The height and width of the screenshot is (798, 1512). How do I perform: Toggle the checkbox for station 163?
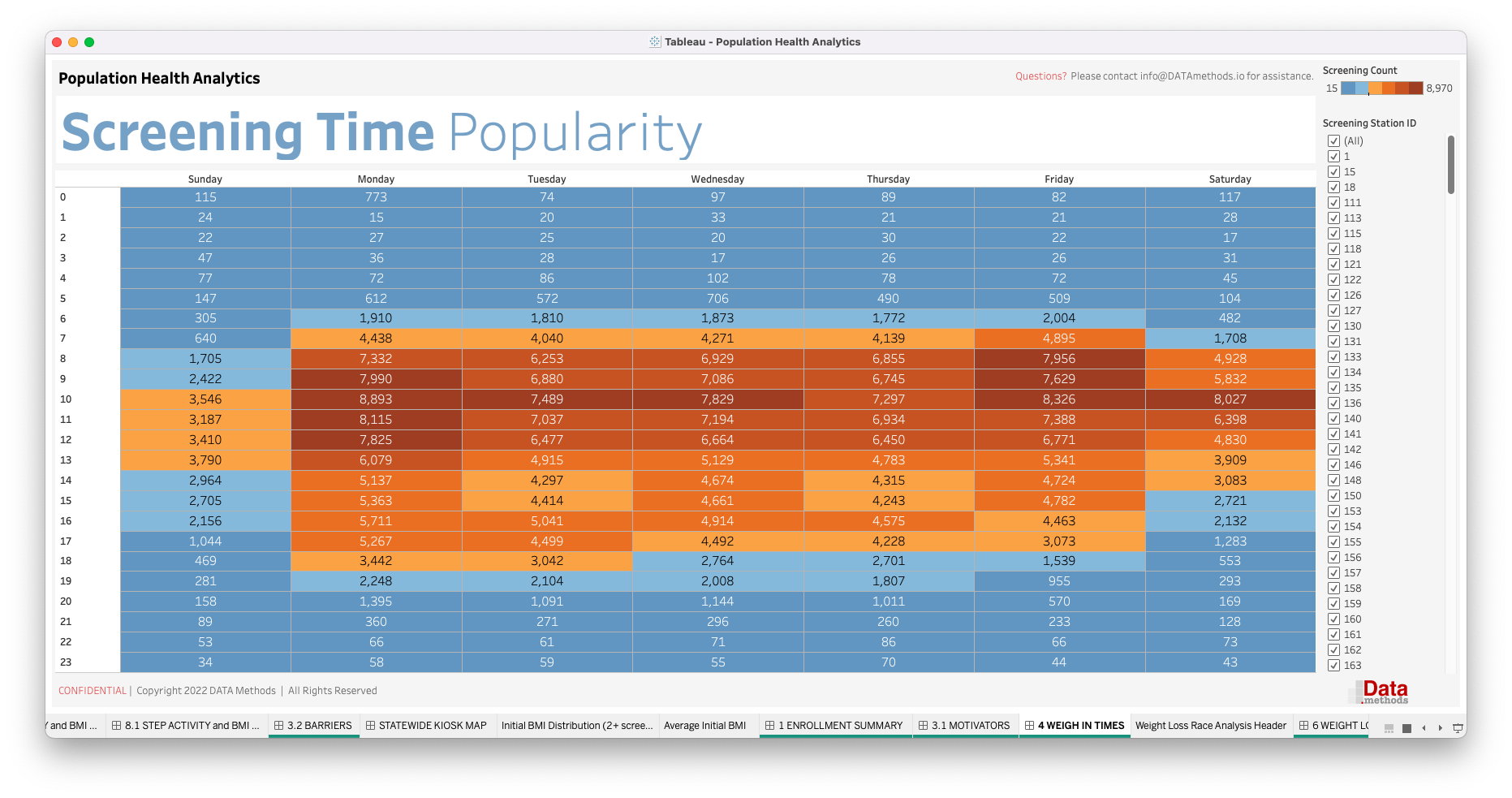coord(1333,665)
